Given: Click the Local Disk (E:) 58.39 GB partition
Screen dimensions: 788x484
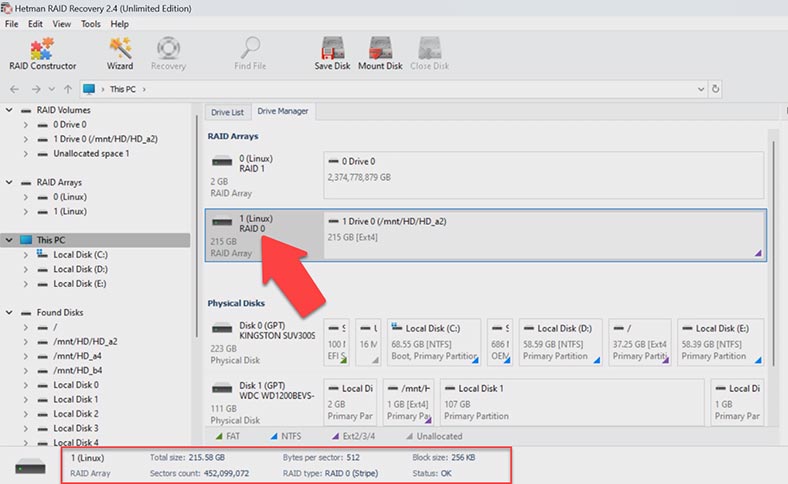Looking at the screenshot, I should [x=721, y=342].
